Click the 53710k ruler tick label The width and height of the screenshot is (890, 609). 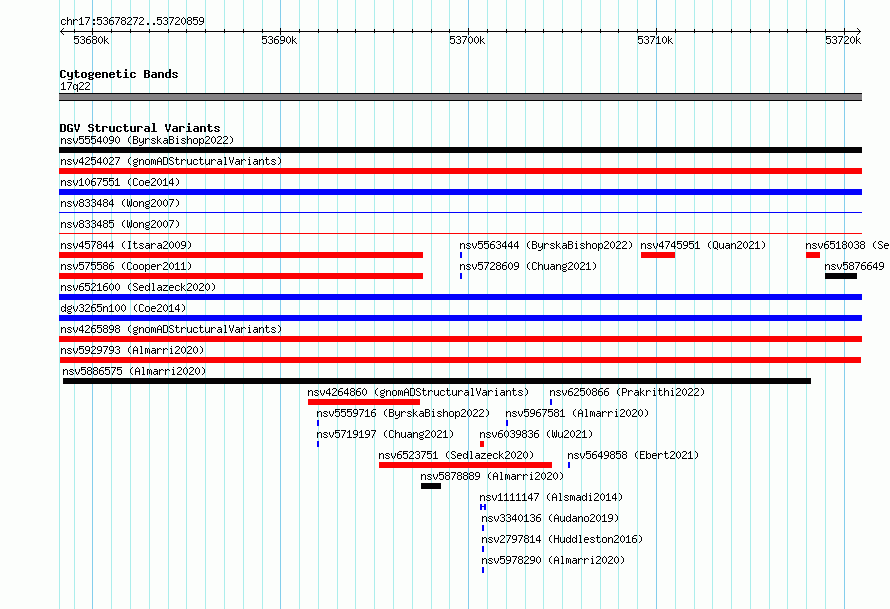[x=655, y=40]
